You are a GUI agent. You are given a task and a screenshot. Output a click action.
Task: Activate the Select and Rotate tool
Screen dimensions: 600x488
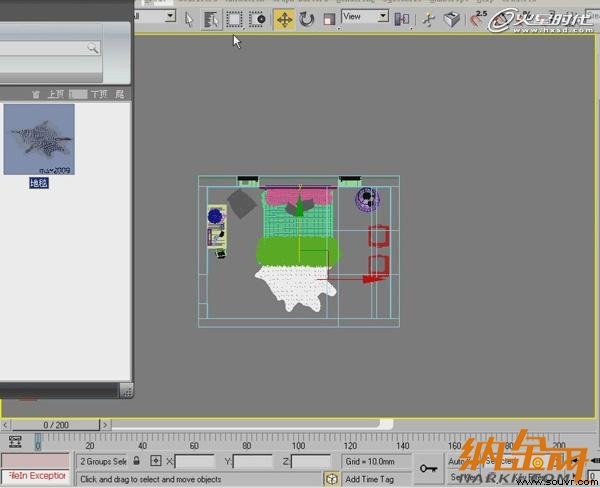[306, 19]
